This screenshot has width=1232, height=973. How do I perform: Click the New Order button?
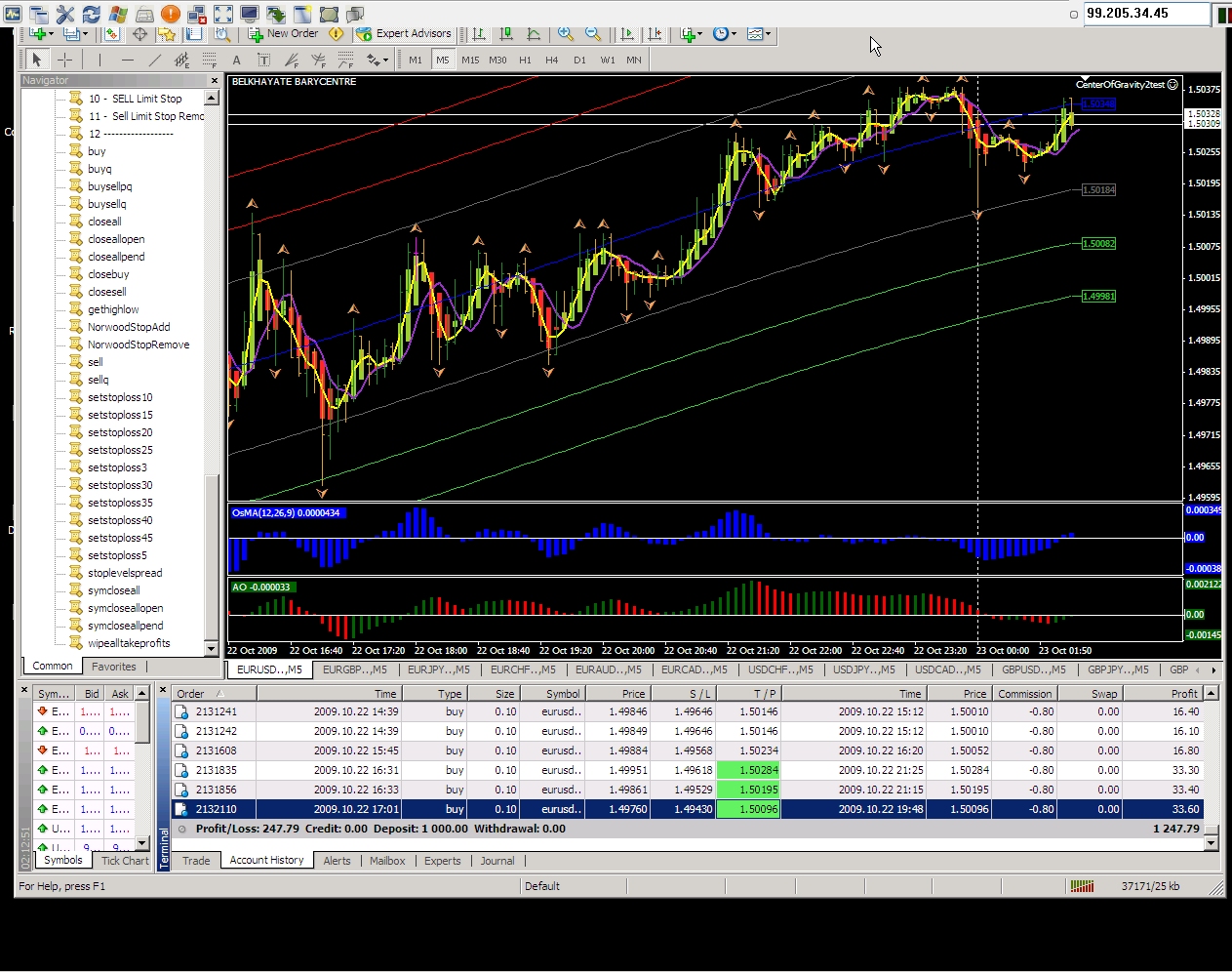pyautogui.click(x=283, y=34)
